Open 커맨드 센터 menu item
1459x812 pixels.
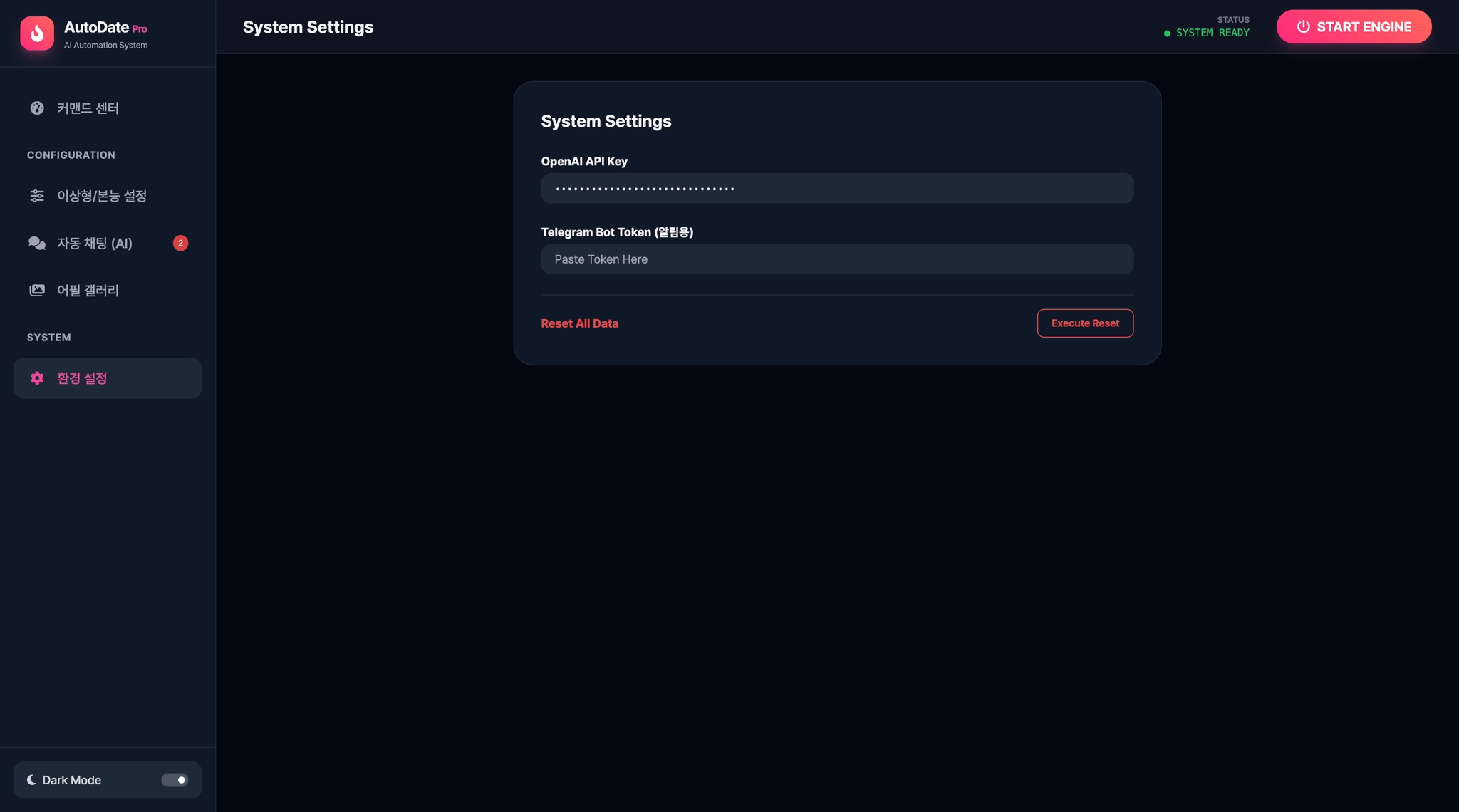coord(88,108)
